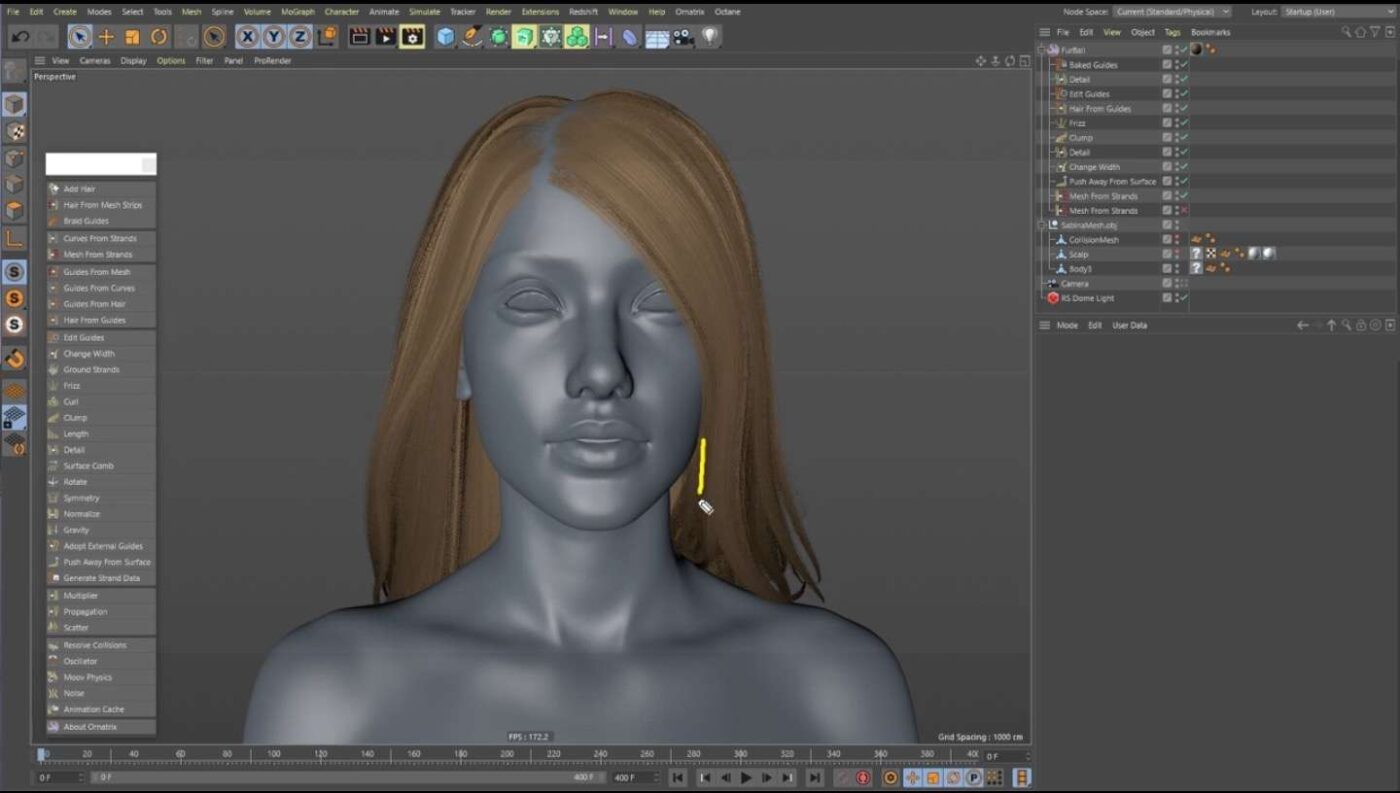Image resolution: width=1400 pixels, height=793 pixels.
Task: Click Make Editable icon in sidebar
Action: [x=14, y=71]
